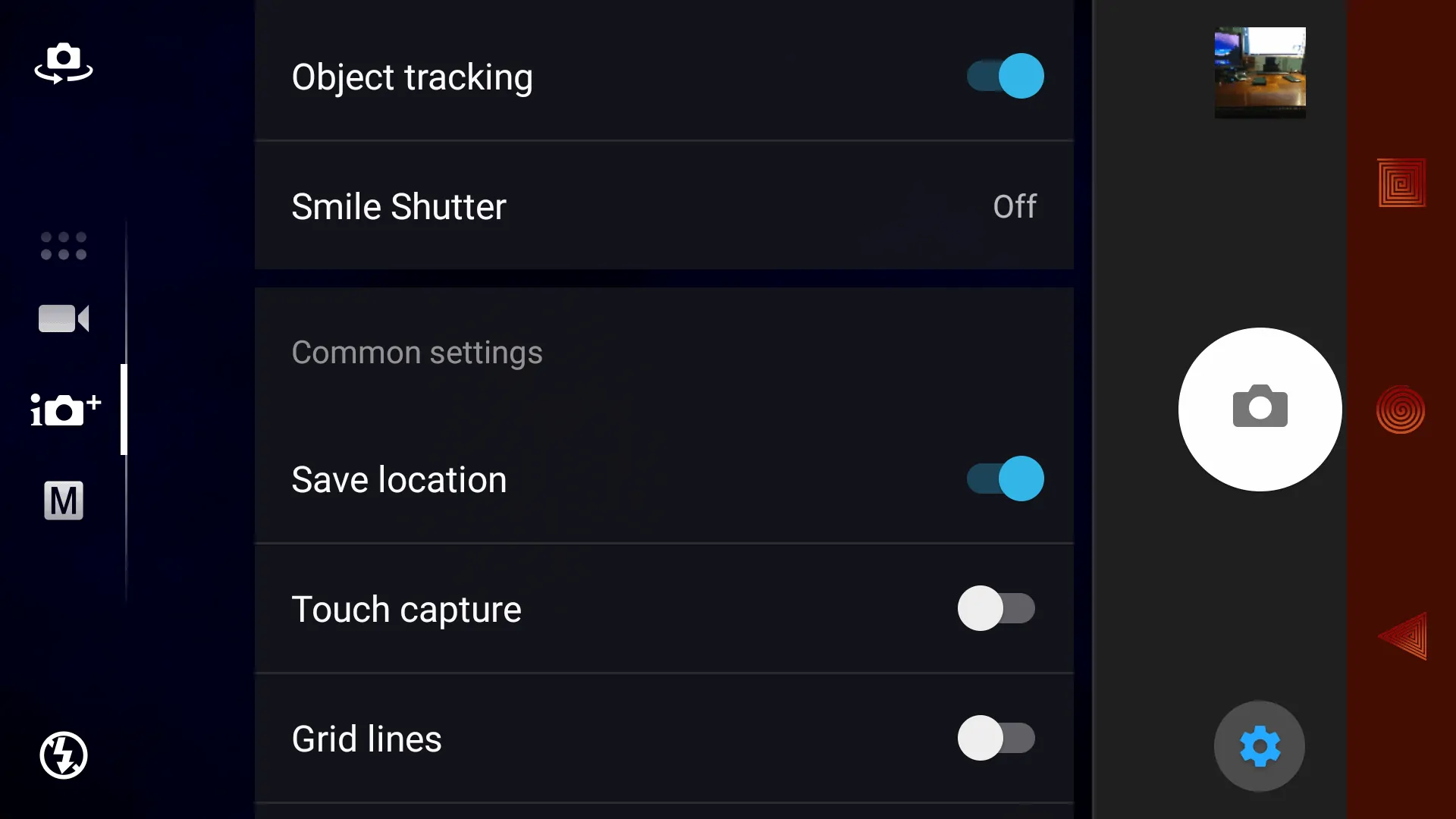Switch to camera flip/rotate mode

[x=63, y=63]
